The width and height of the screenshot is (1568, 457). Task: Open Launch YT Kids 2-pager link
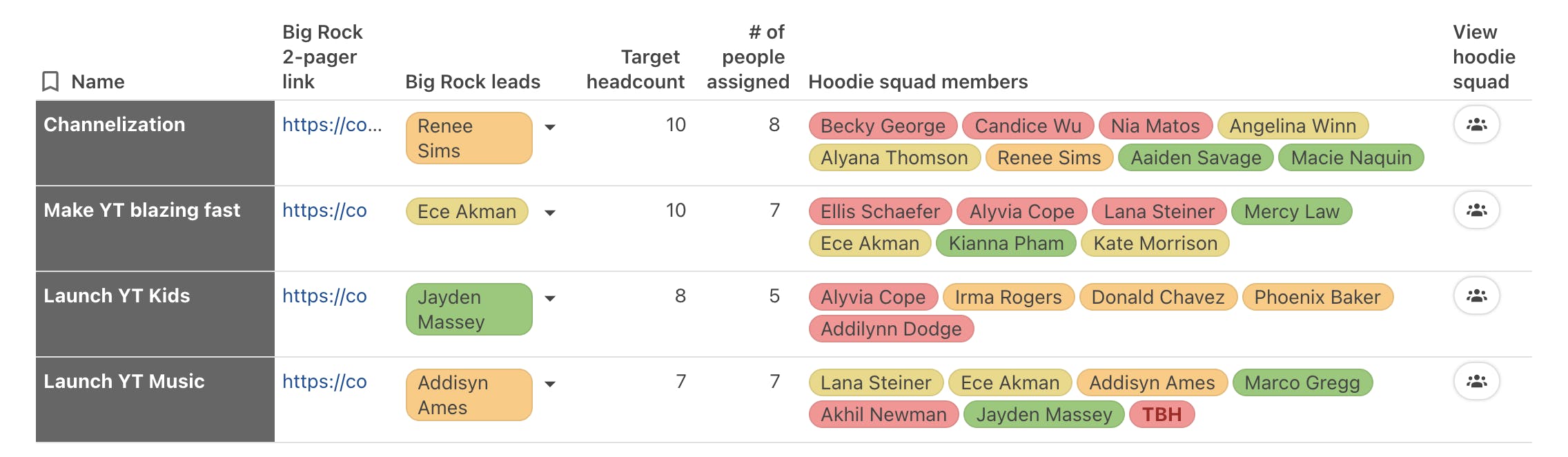pyautogui.click(x=324, y=296)
